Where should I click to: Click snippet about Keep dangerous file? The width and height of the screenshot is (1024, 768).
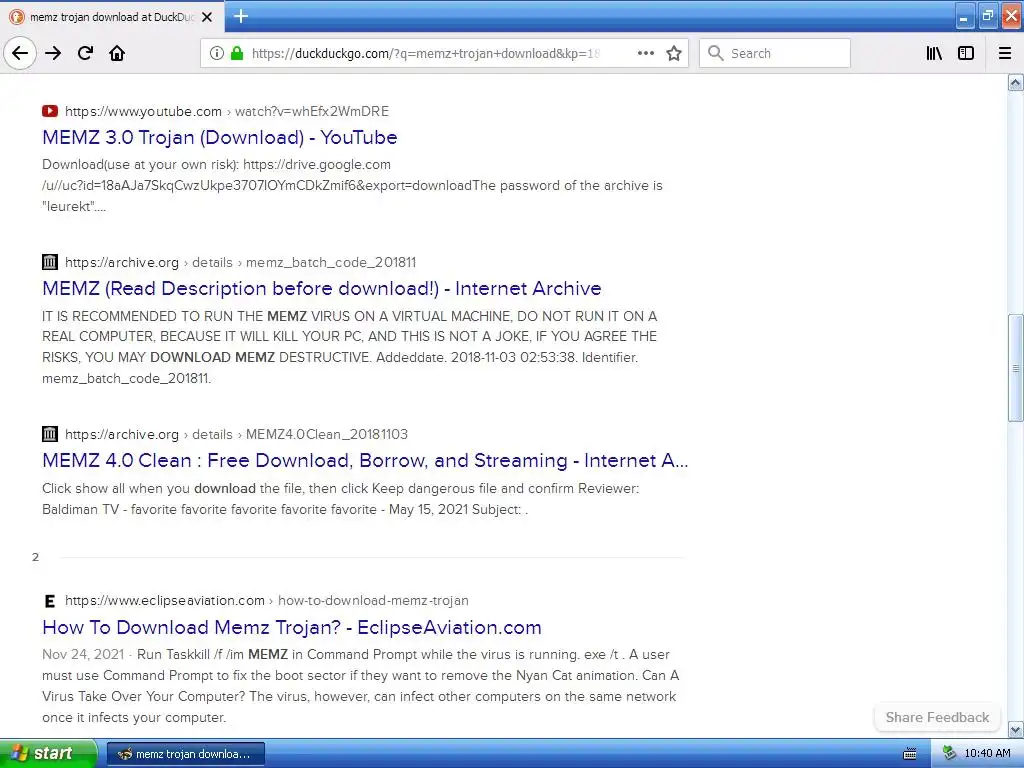tap(340, 499)
